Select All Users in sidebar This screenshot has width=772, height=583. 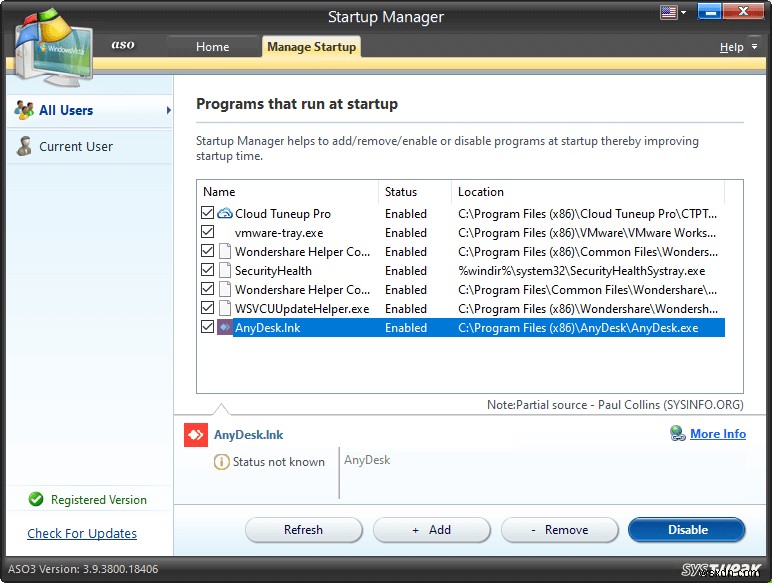[90, 110]
